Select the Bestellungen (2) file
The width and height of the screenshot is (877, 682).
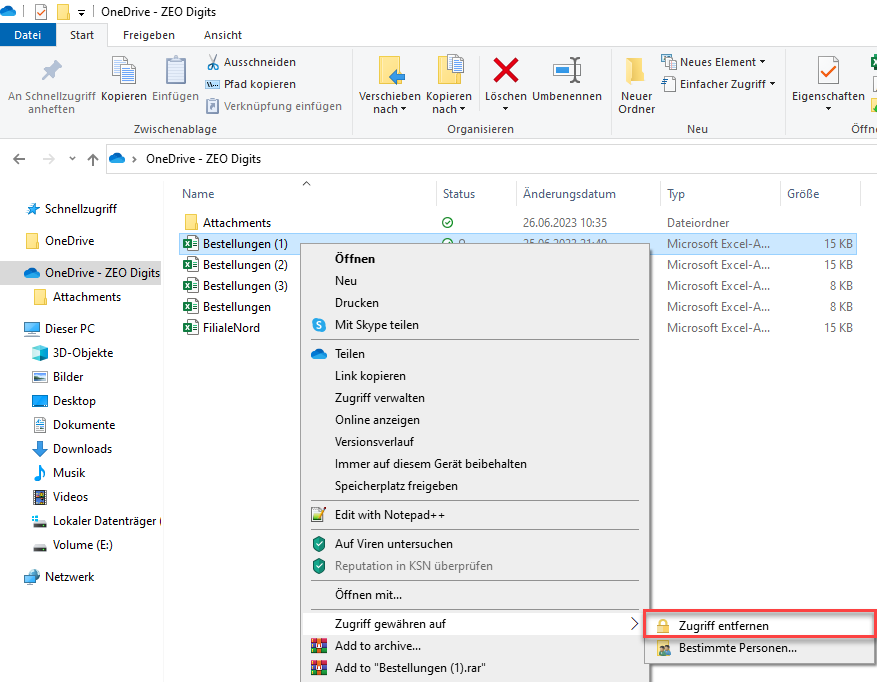pyautogui.click(x=245, y=265)
